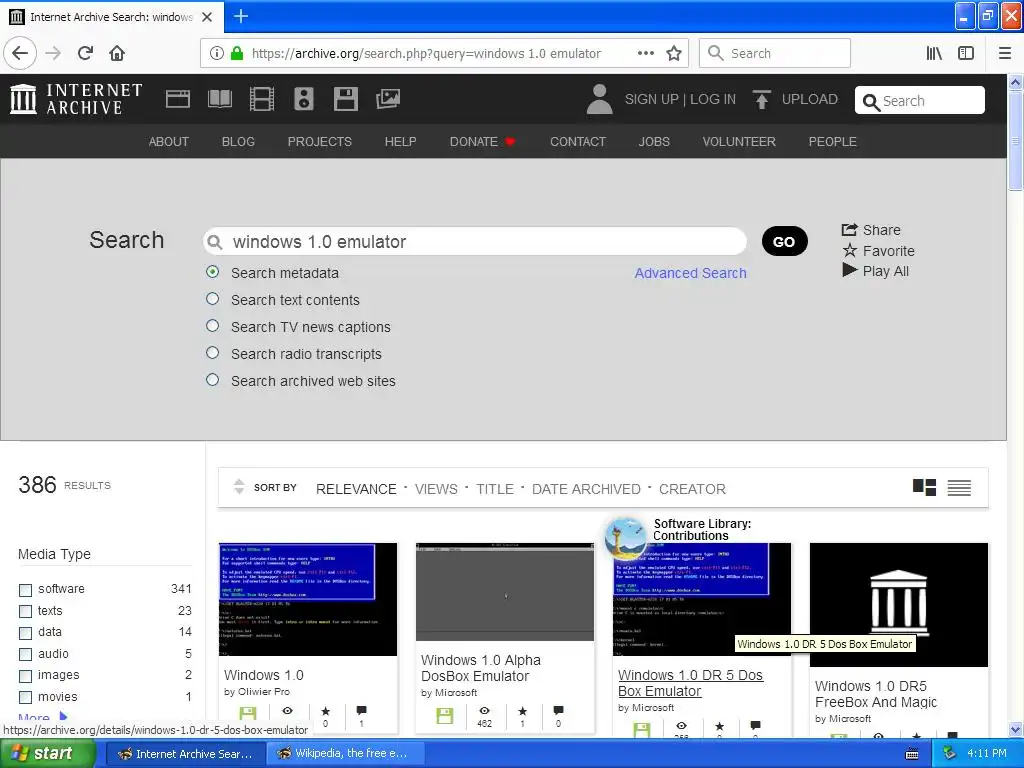Click the Log In link

click(x=713, y=99)
